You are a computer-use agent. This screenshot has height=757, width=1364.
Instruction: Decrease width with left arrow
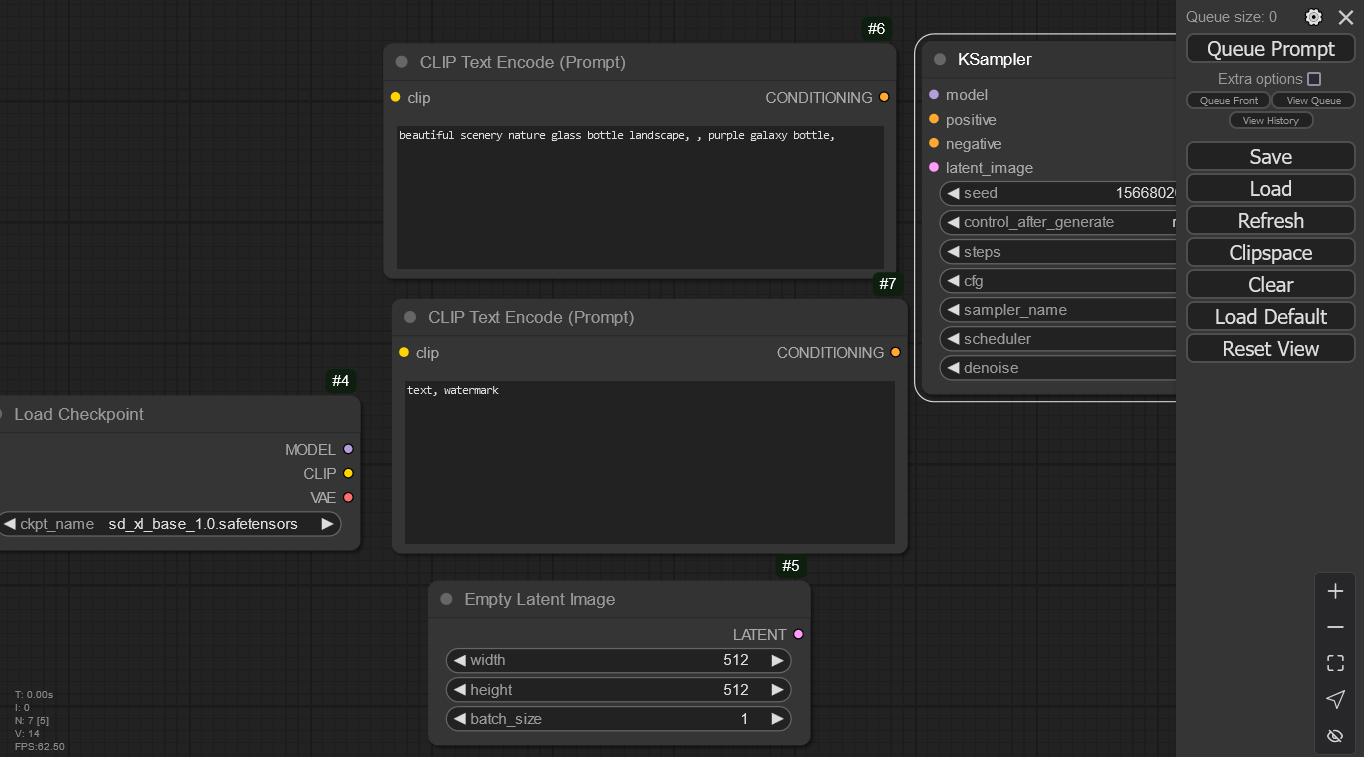click(x=459, y=660)
